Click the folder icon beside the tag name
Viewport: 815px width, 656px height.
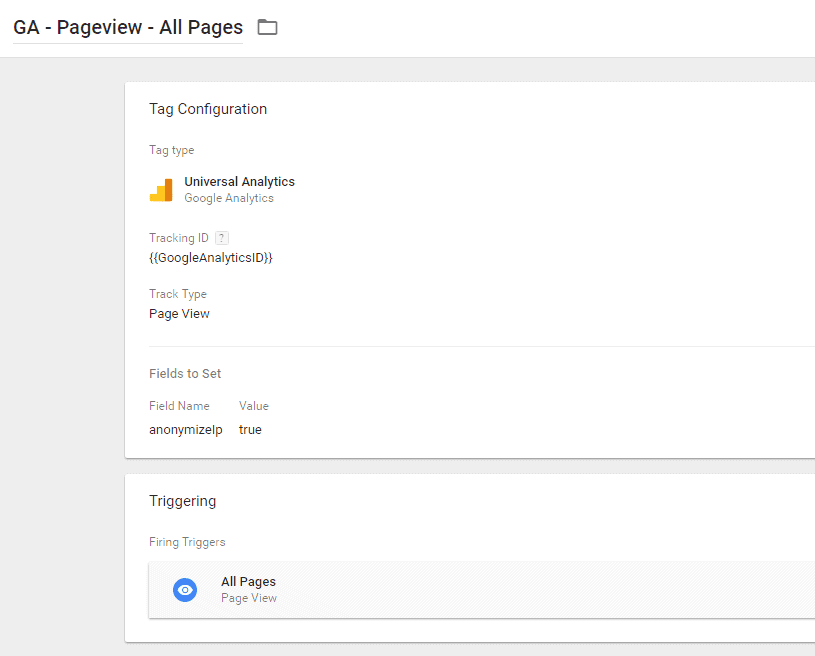(267, 27)
